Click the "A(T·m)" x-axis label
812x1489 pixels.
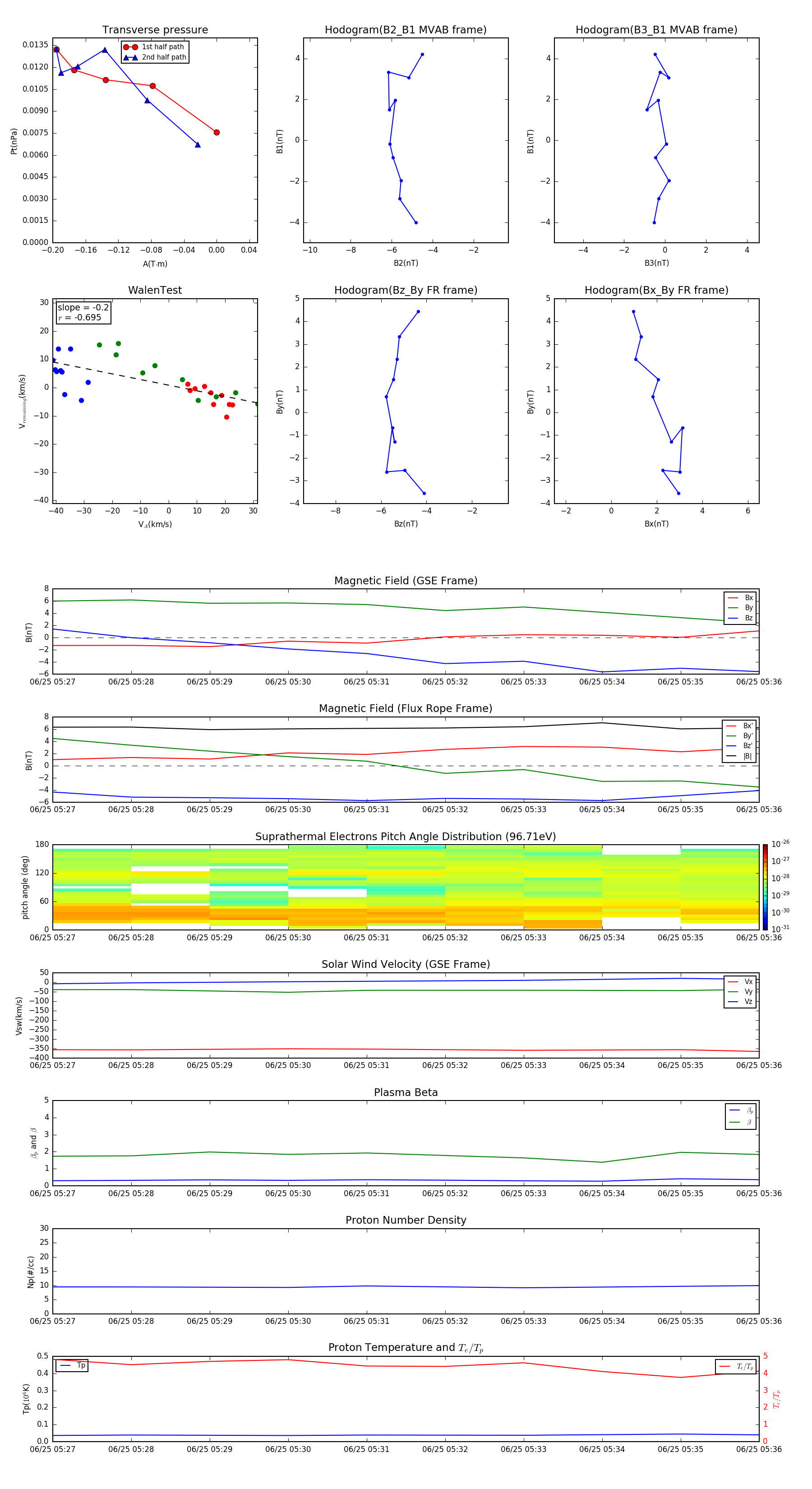pos(155,264)
